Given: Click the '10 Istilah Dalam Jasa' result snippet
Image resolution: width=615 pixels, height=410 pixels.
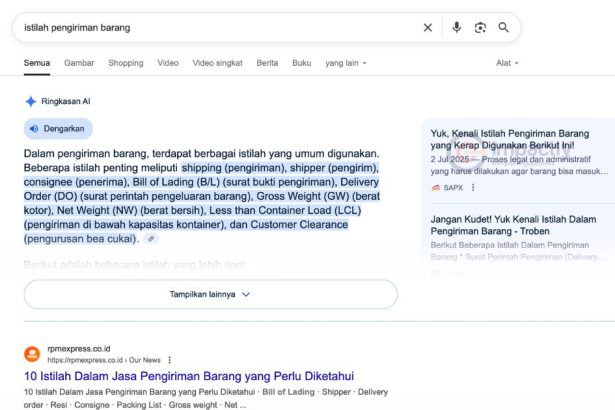Looking at the screenshot, I should [206, 398].
